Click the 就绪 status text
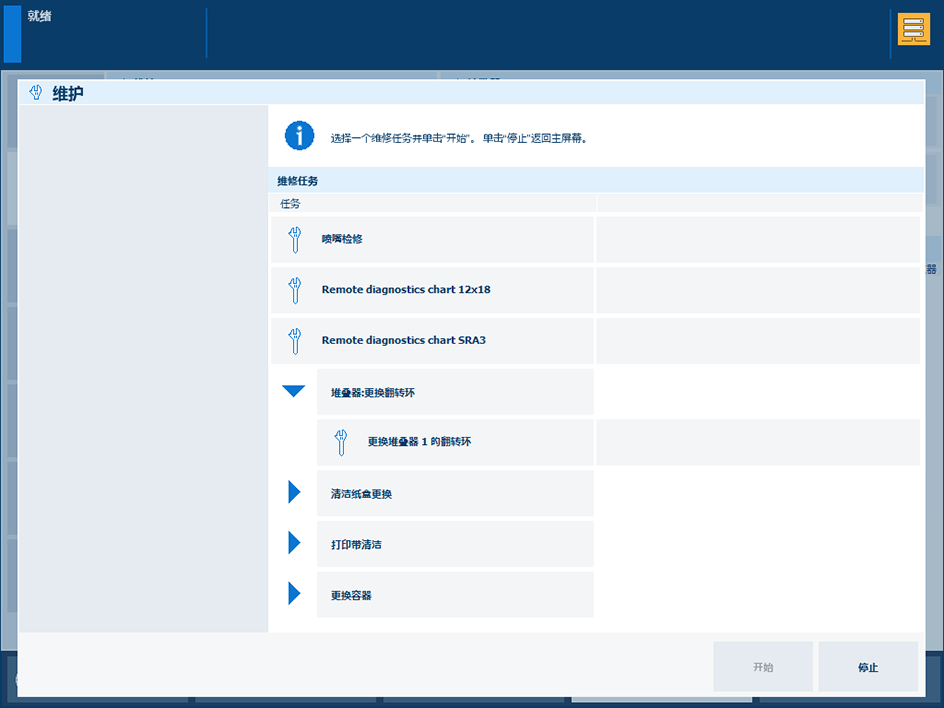944x708 pixels. tap(39, 16)
